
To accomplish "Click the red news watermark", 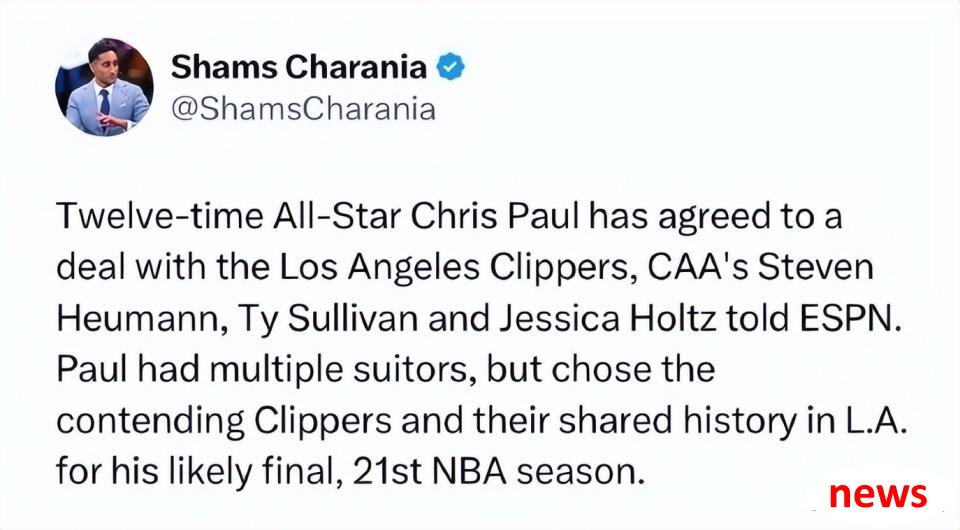I will (878, 493).
